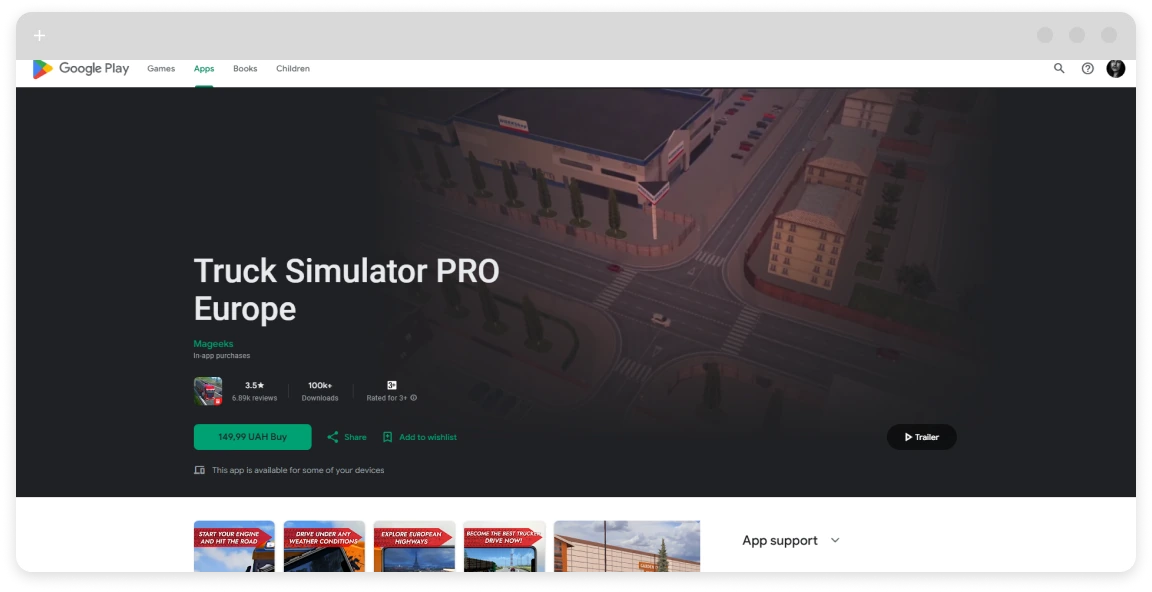Click the Truck Simulator app icon
Image resolution: width=1152 pixels, height=592 pixels.
[x=208, y=391]
